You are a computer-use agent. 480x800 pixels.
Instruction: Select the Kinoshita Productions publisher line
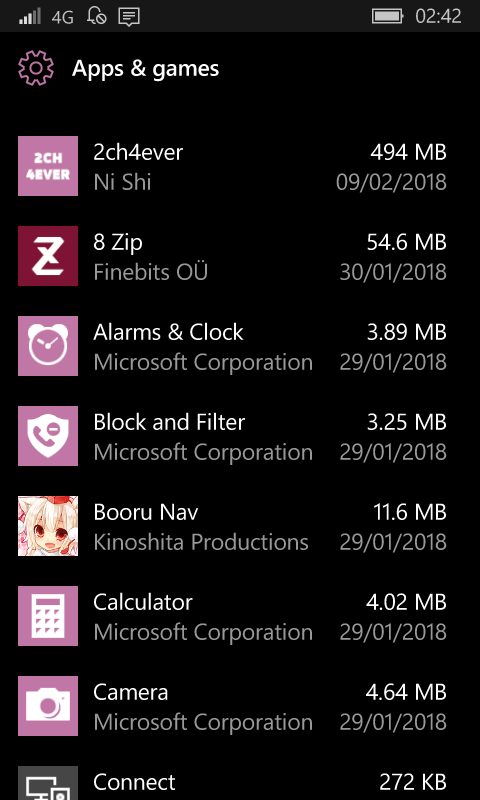[x=201, y=542]
